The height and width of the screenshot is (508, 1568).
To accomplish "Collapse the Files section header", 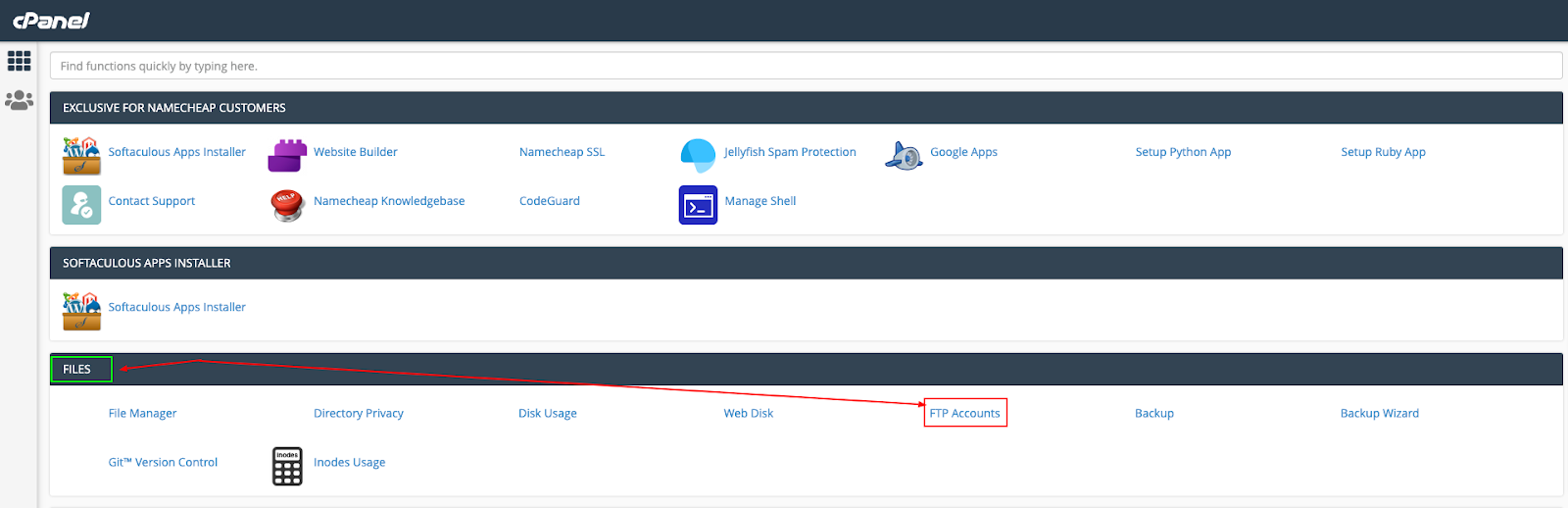I will pos(806,369).
